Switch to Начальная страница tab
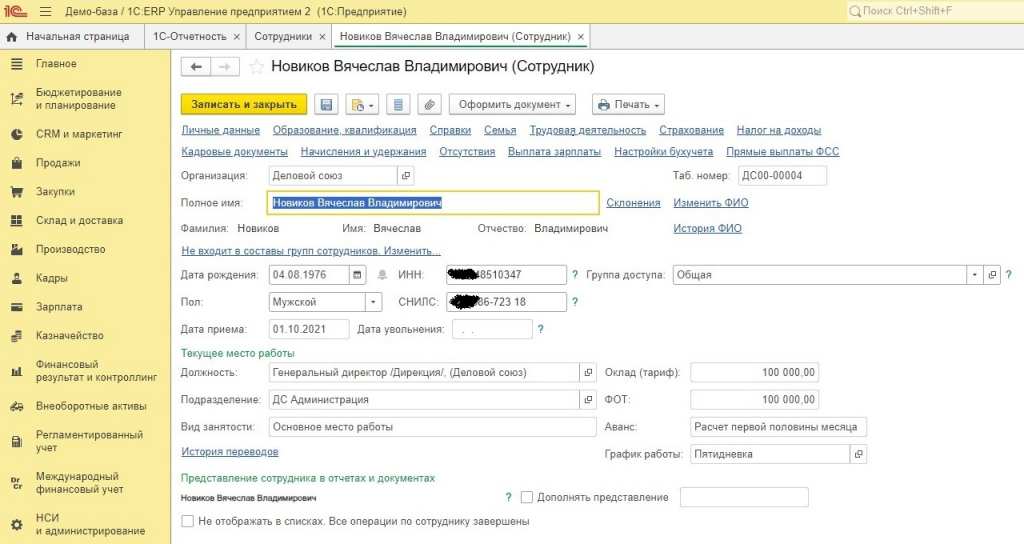Image resolution: width=1024 pixels, height=544 pixels. tap(77, 37)
